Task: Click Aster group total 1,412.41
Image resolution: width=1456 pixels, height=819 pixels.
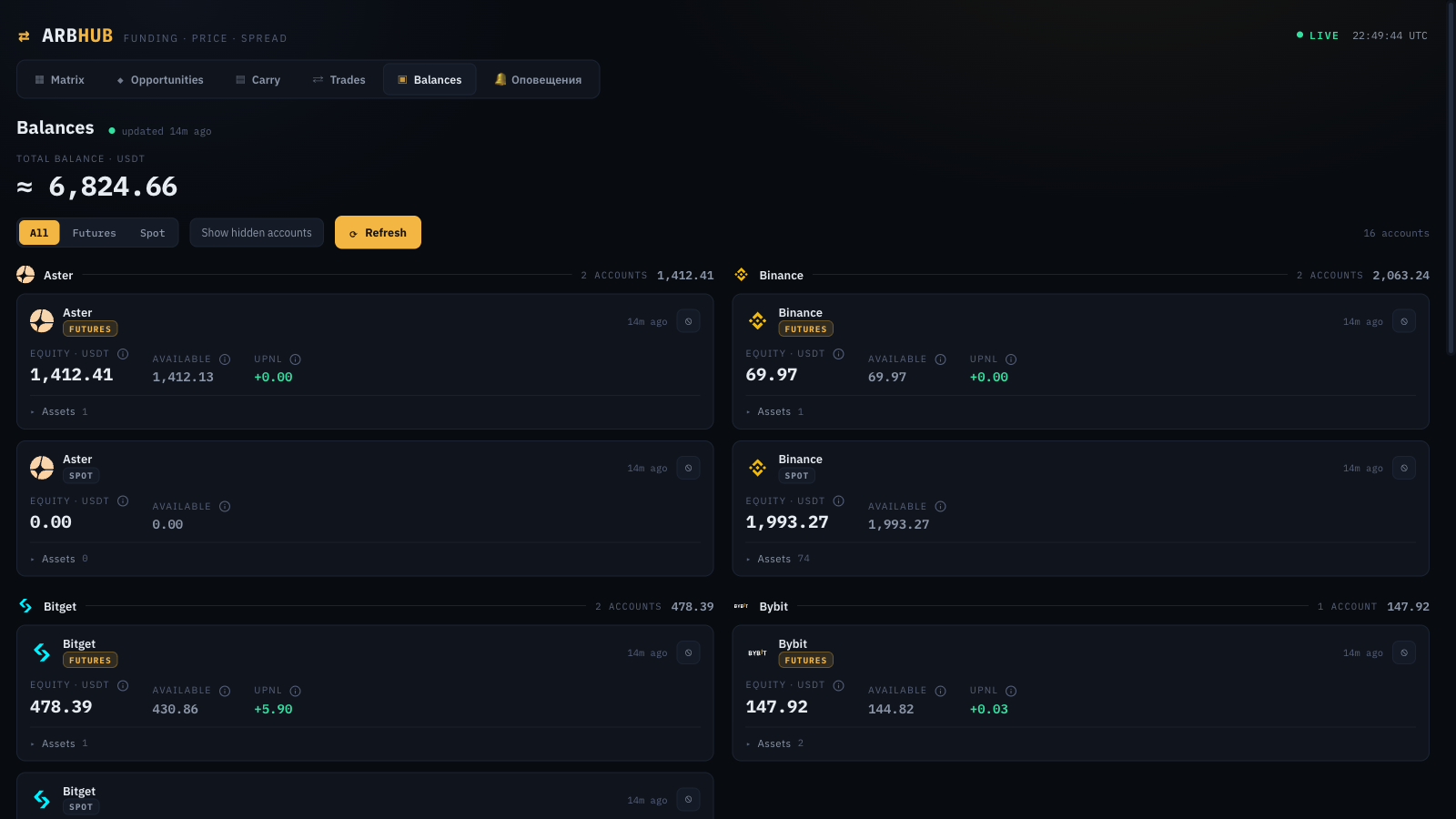Action: click(685, 276)
